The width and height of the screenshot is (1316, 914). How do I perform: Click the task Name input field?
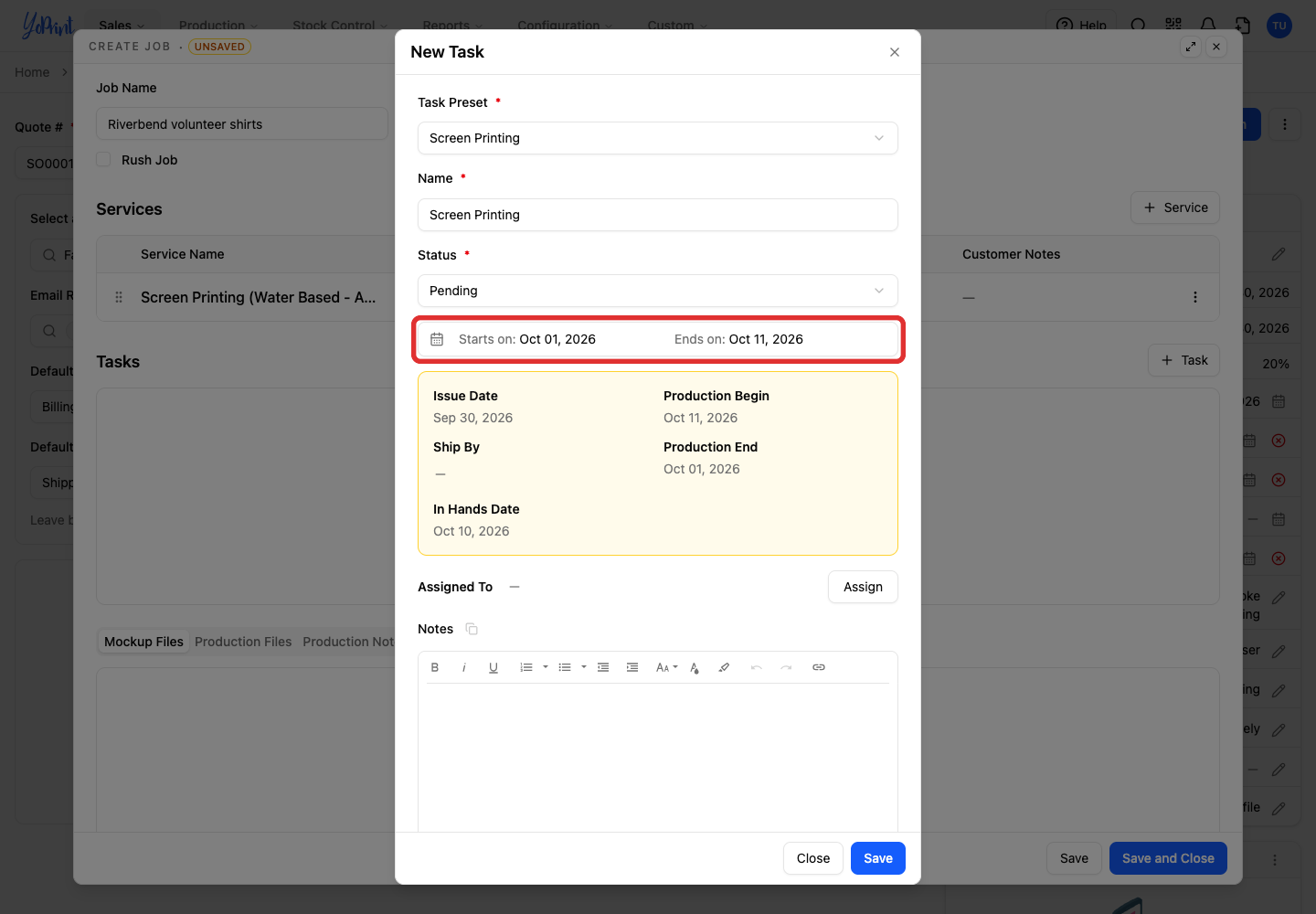click(x=658, y=215)
